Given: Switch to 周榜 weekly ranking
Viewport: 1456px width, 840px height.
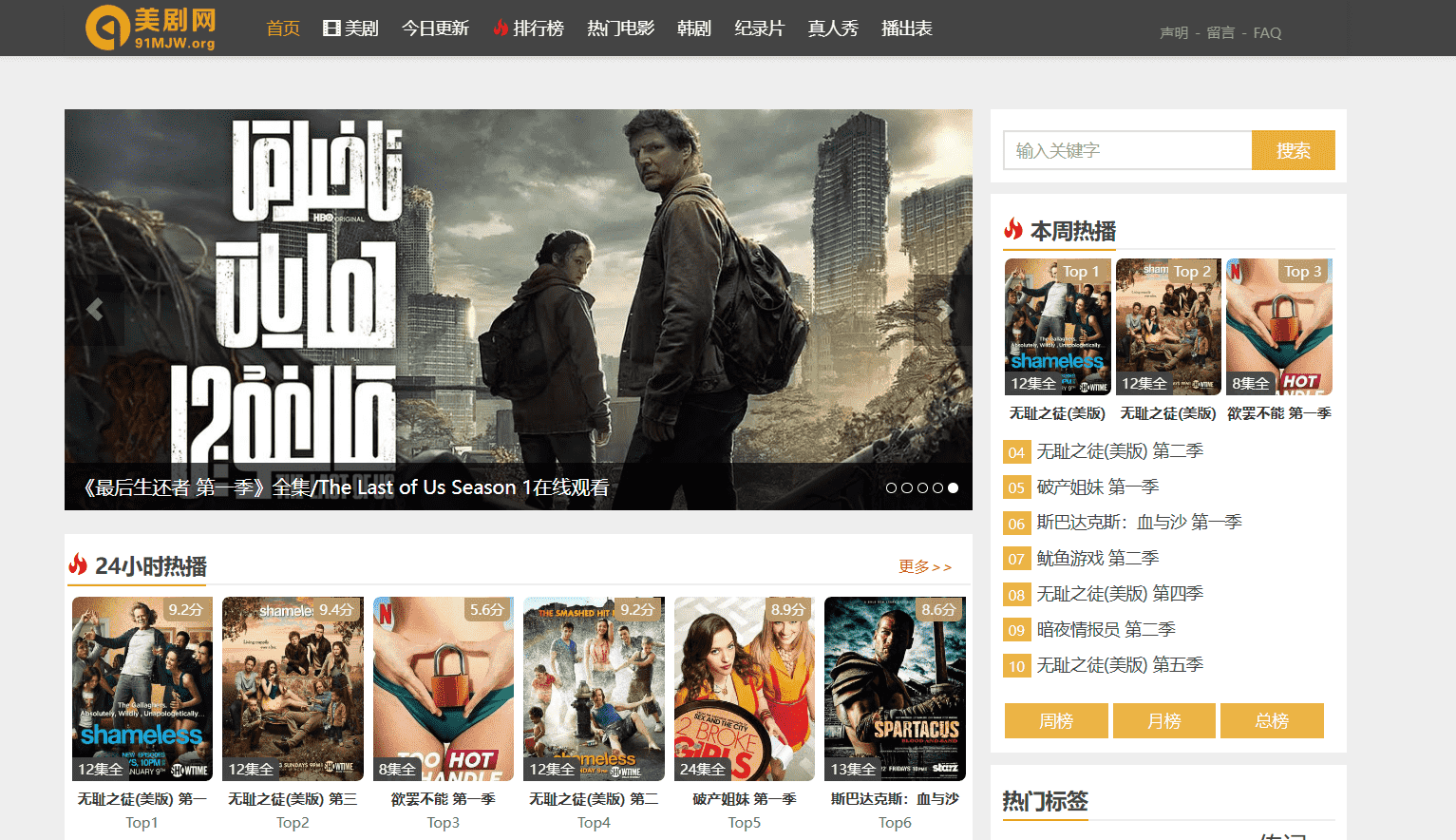Looking at the screenshot, I should tap(1056, 720).
